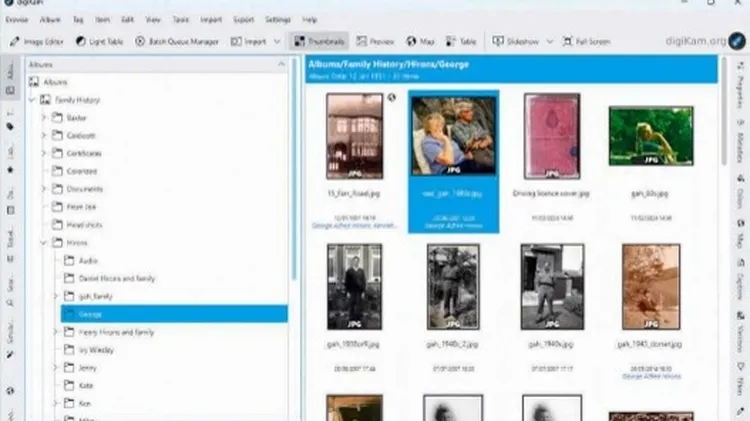Screen dimensions: 750x421
Task: Switch to Map view
Action: 419,42
